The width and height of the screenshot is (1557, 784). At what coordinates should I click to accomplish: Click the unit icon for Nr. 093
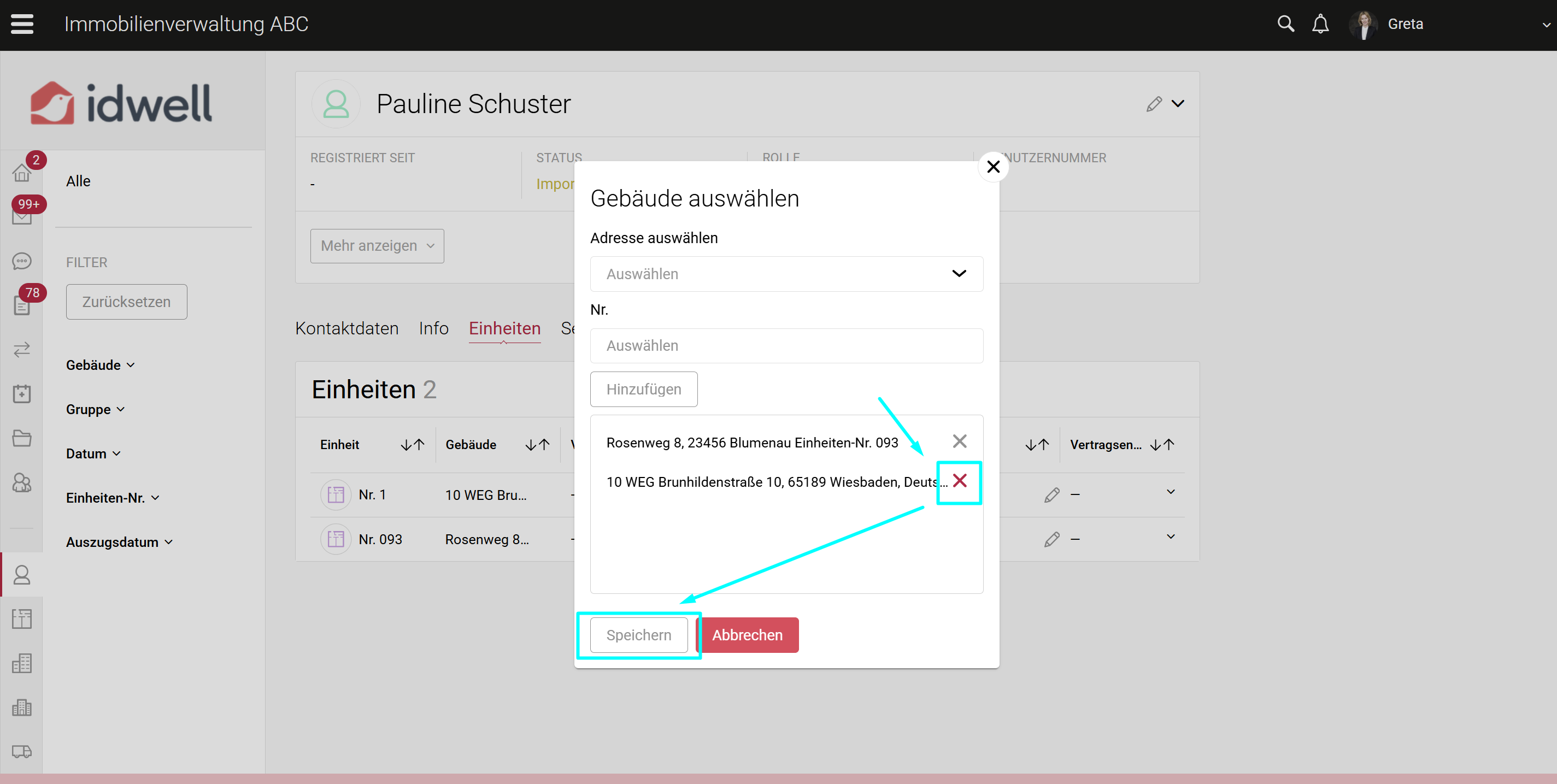click(336, 539)
